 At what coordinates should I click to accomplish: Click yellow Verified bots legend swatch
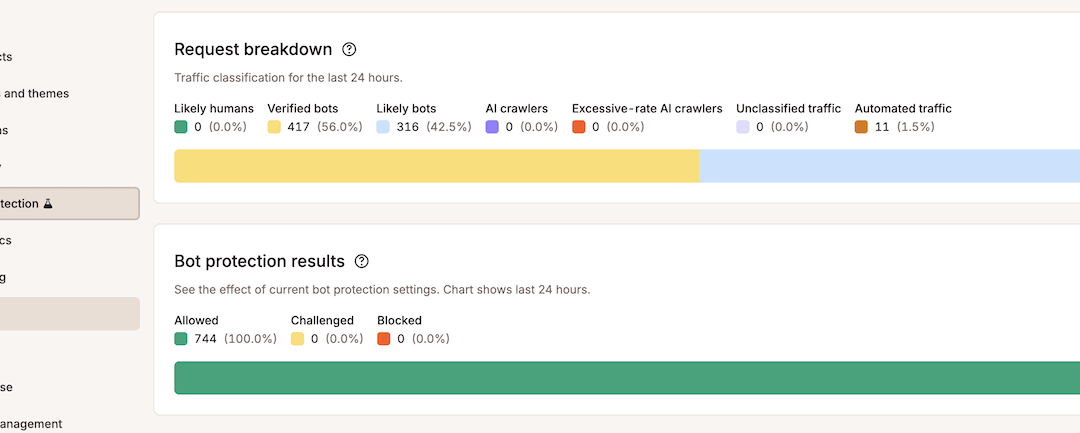[x=274, y=127]
